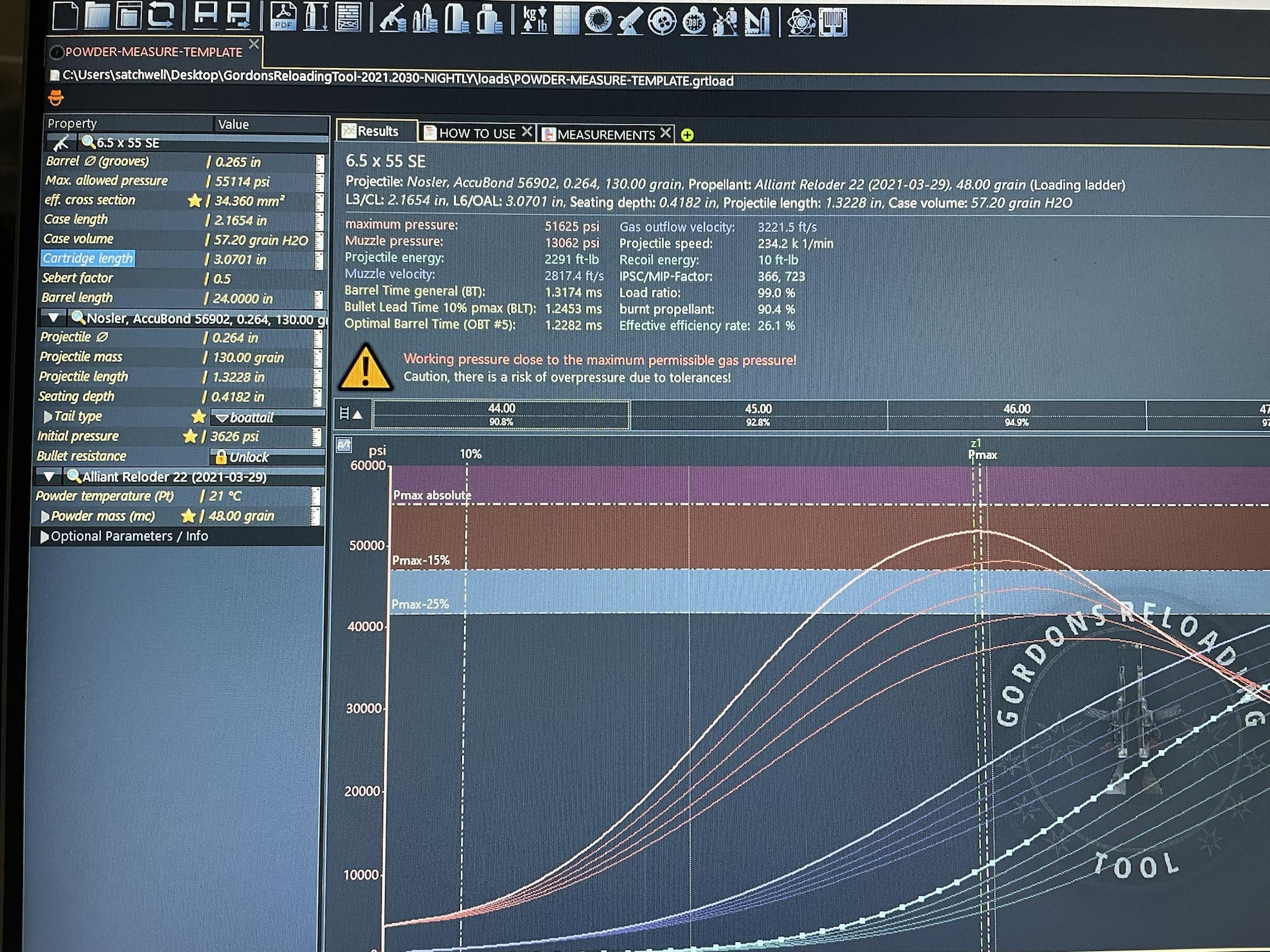Close the MEASUREMENTS tab

(x=665, y=133)
